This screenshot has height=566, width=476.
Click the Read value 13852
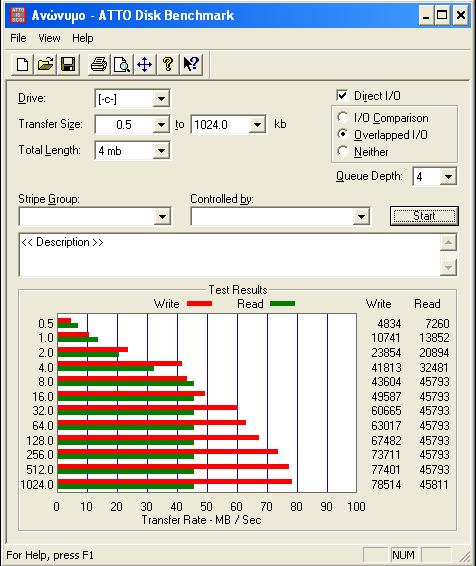(434, 338)
